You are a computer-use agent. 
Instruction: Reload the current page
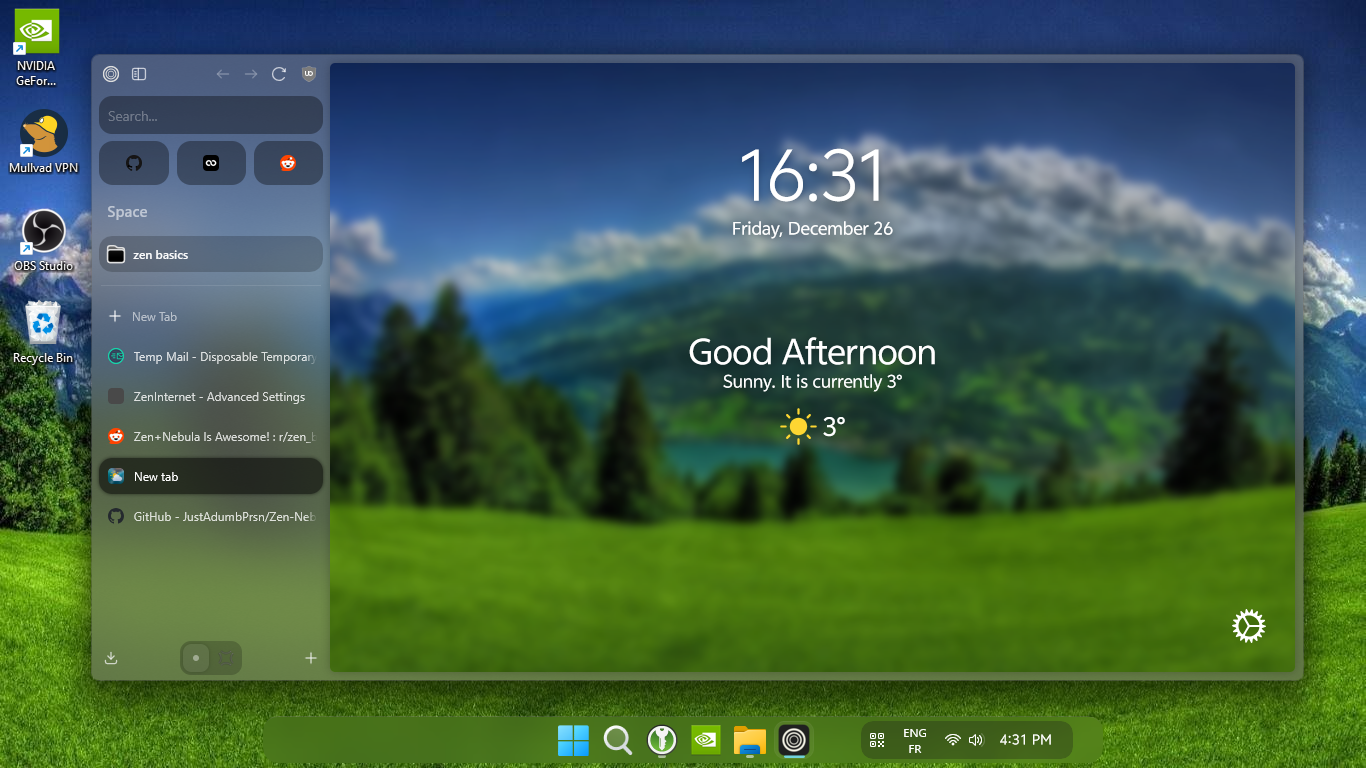[279, 74]
